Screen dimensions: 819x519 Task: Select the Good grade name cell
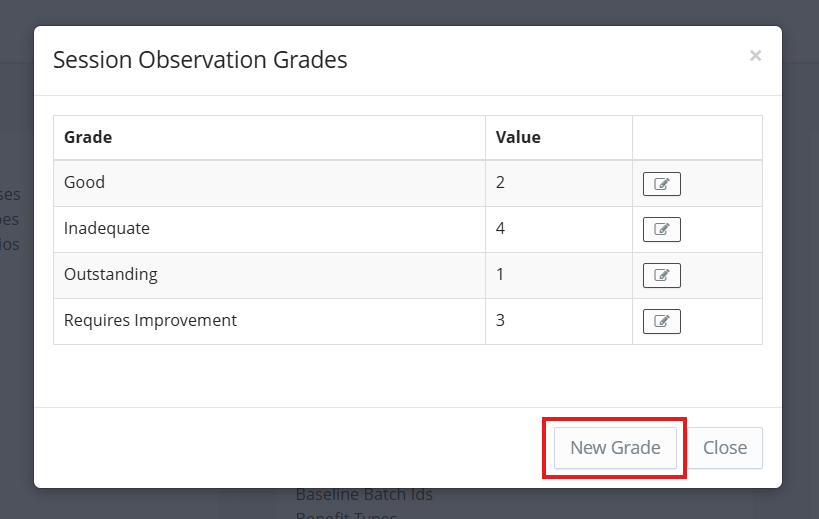(84, 183)
